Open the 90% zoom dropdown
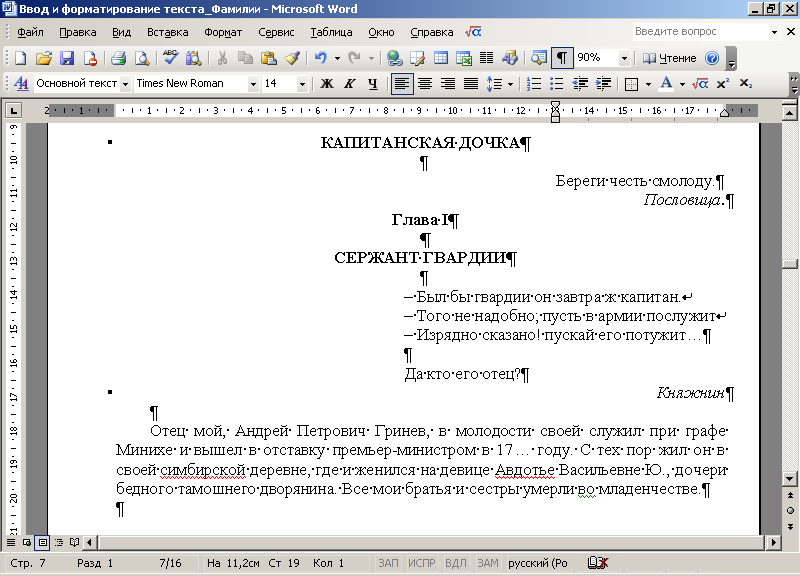Screen dimensions: 800x576 (624, 58)
